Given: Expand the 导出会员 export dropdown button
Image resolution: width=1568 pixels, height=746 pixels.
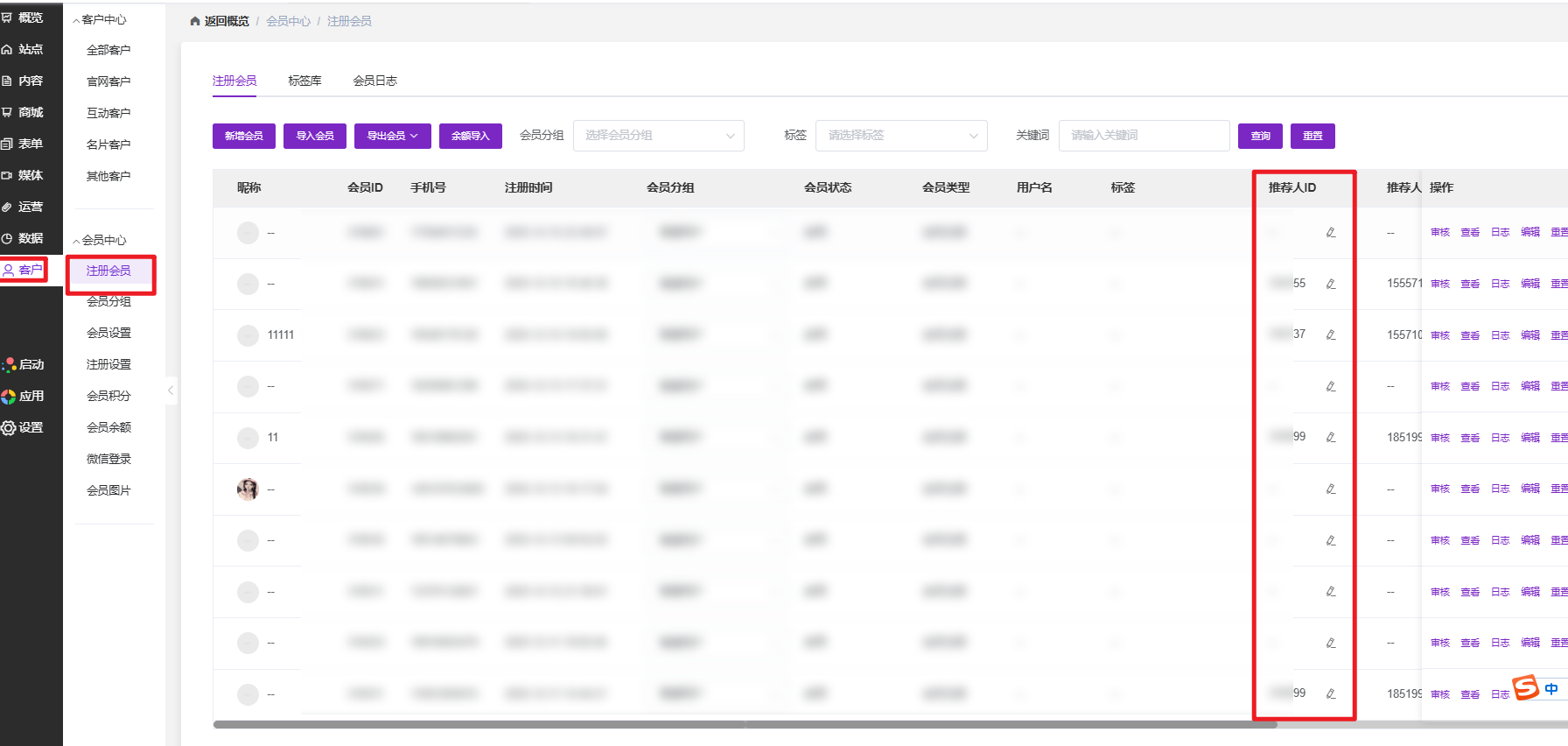Looking at the screenshot, I should pos(392,136).
